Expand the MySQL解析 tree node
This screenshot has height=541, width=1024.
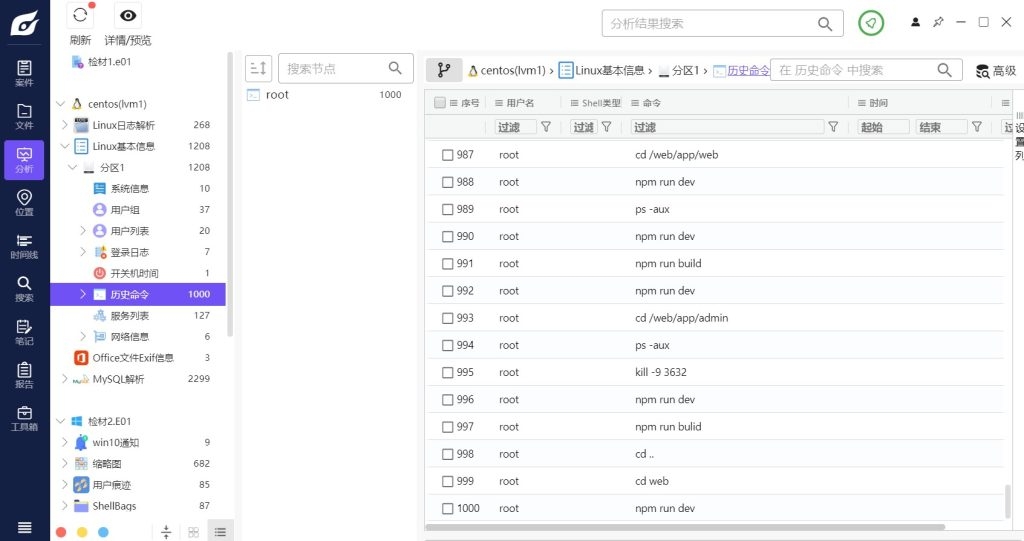[x=65, y=379]
